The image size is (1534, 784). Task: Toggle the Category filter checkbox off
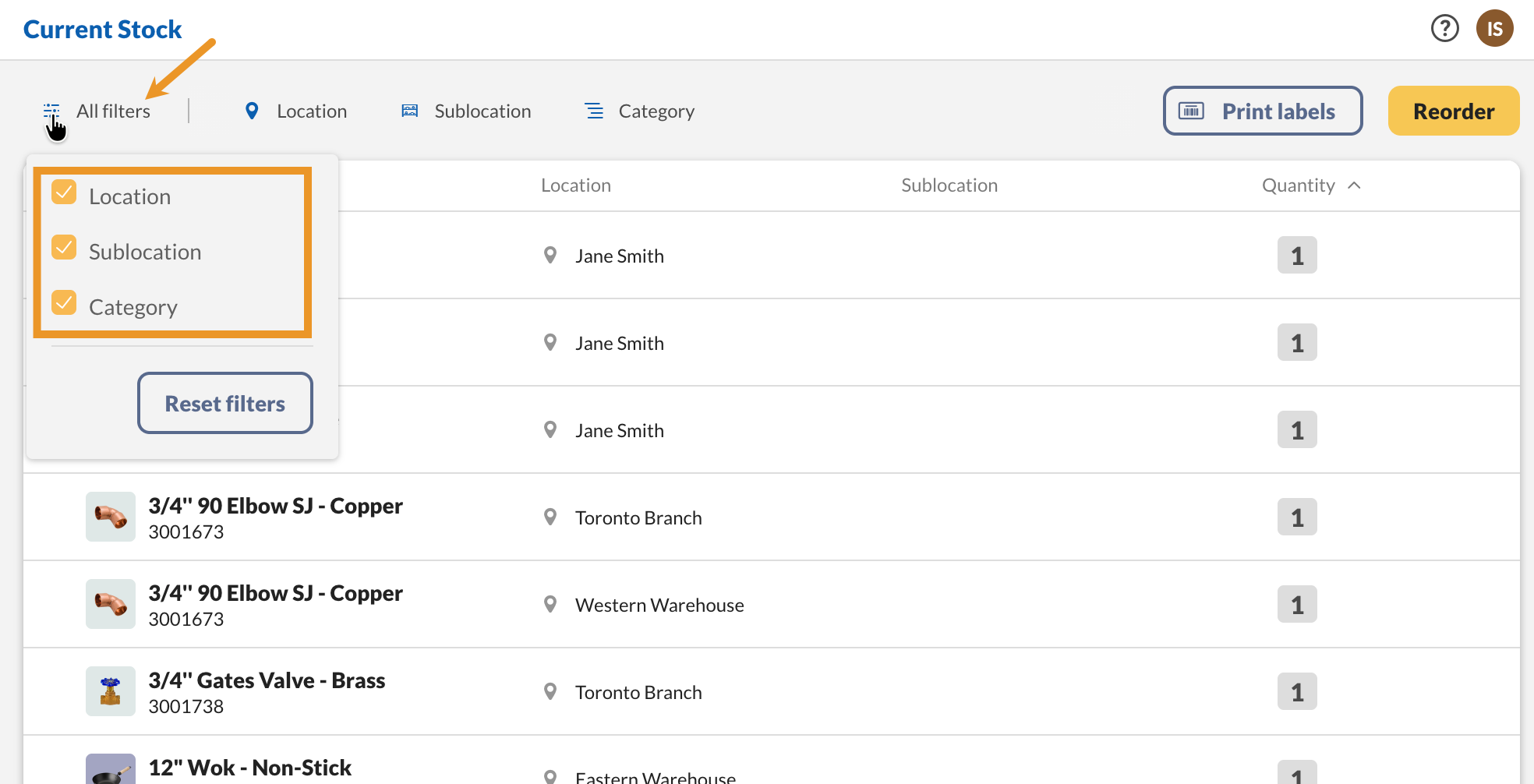(x=65, y=302)
